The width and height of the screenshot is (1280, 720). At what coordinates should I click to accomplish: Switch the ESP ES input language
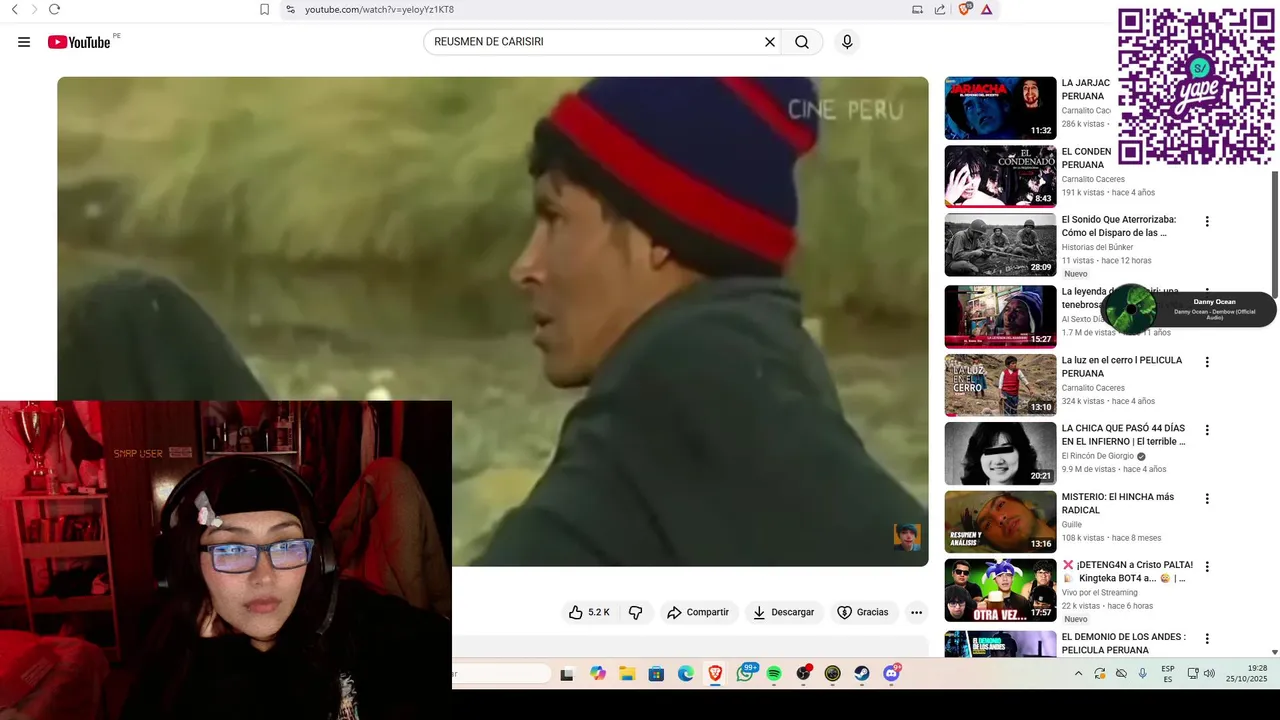coord(1168,674)
